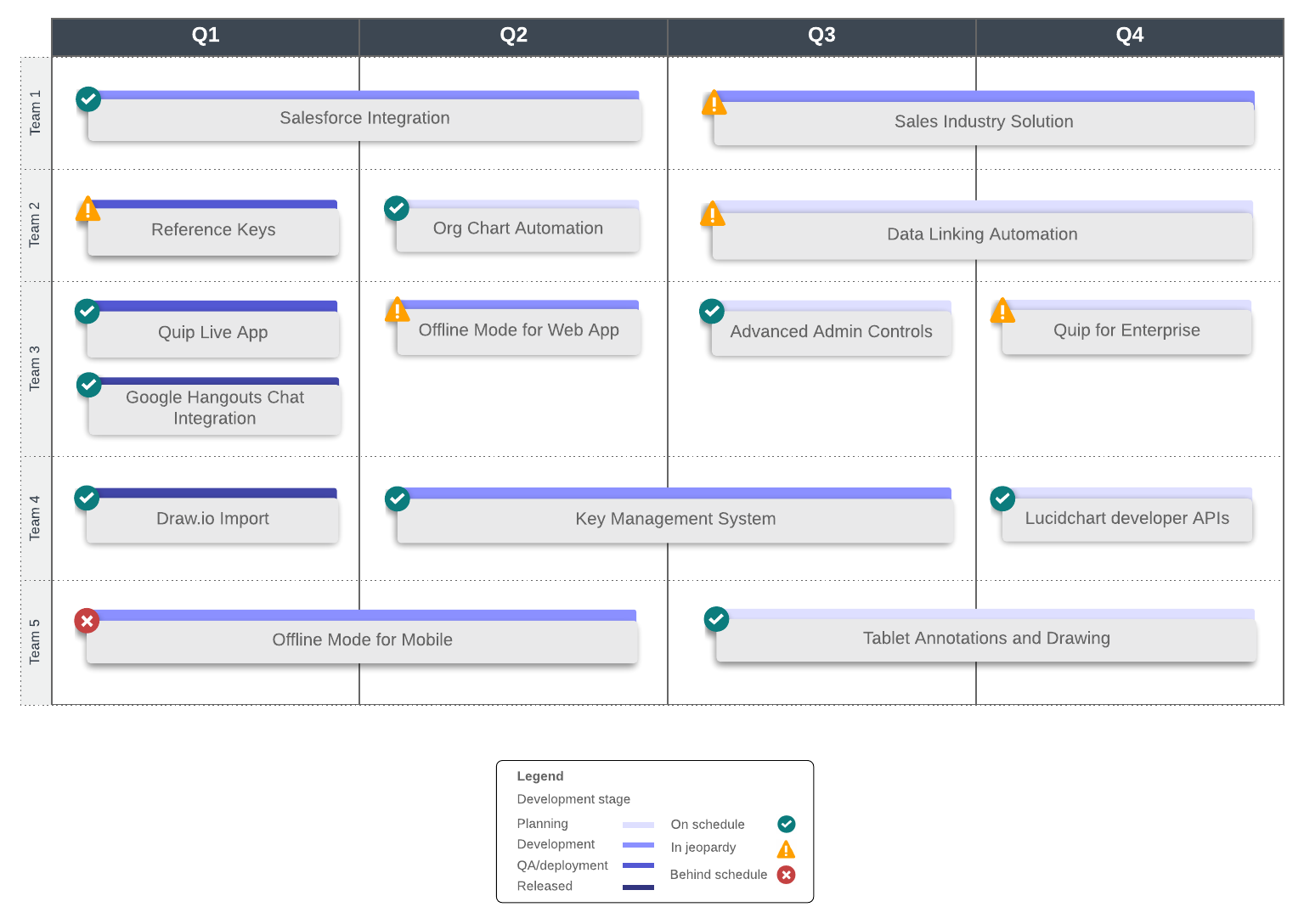Open the Lucidchart developer APIs card

click(x=1126, y=519)
